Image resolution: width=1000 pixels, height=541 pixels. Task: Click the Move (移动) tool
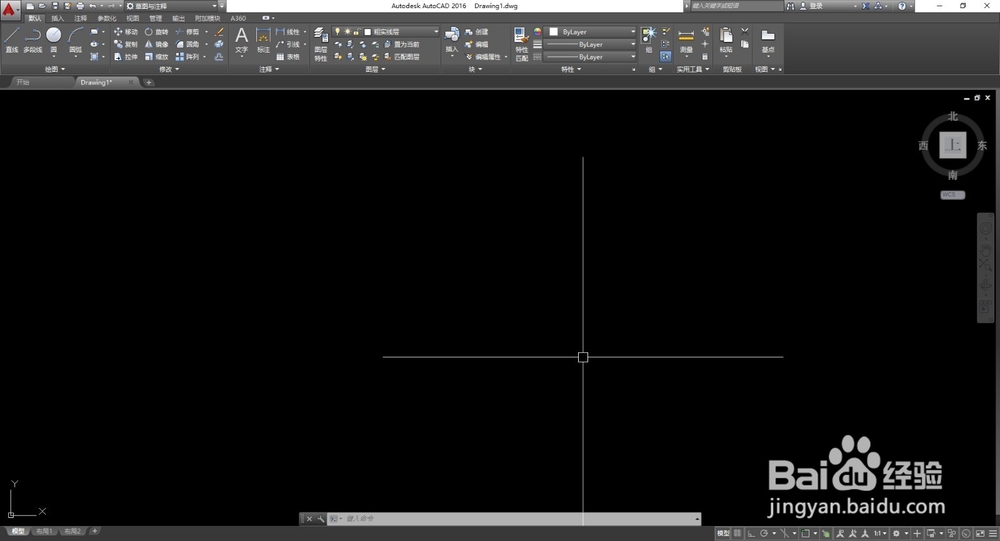126,31
